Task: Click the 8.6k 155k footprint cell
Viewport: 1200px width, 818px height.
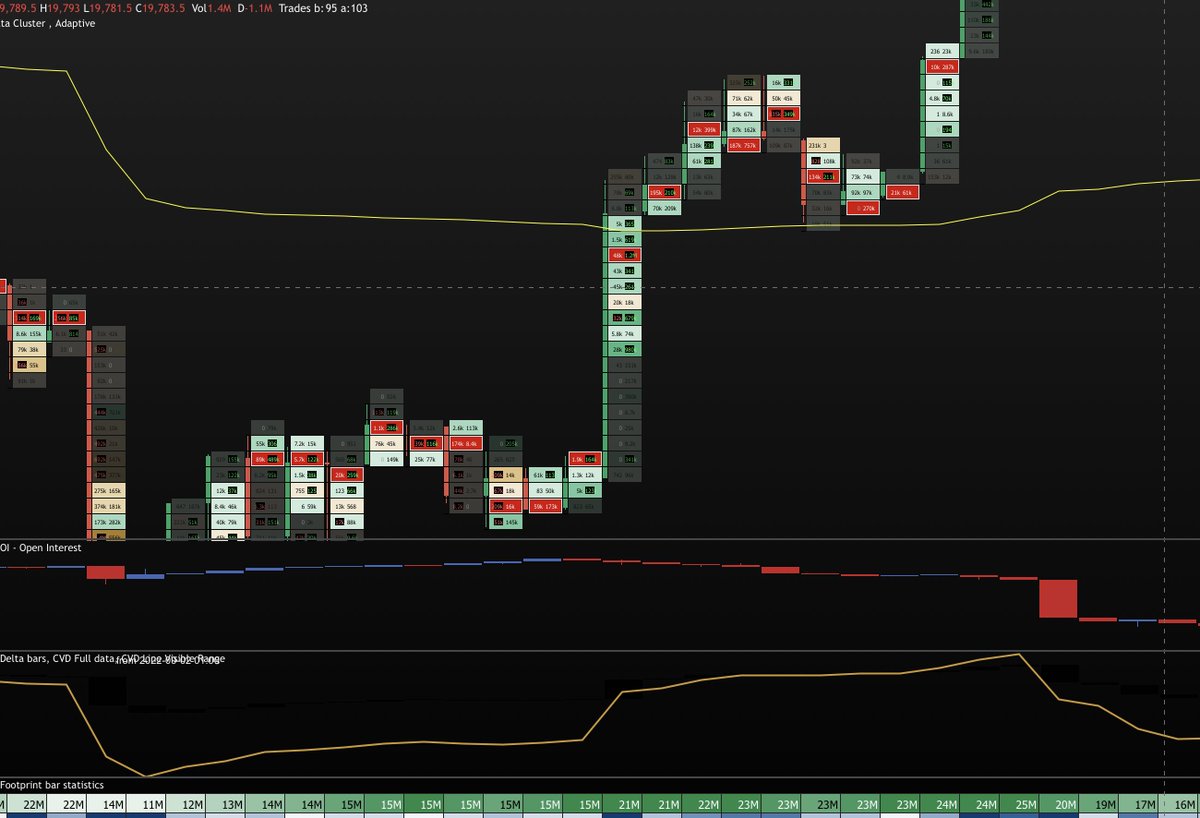Action: [x=29, y=334]
